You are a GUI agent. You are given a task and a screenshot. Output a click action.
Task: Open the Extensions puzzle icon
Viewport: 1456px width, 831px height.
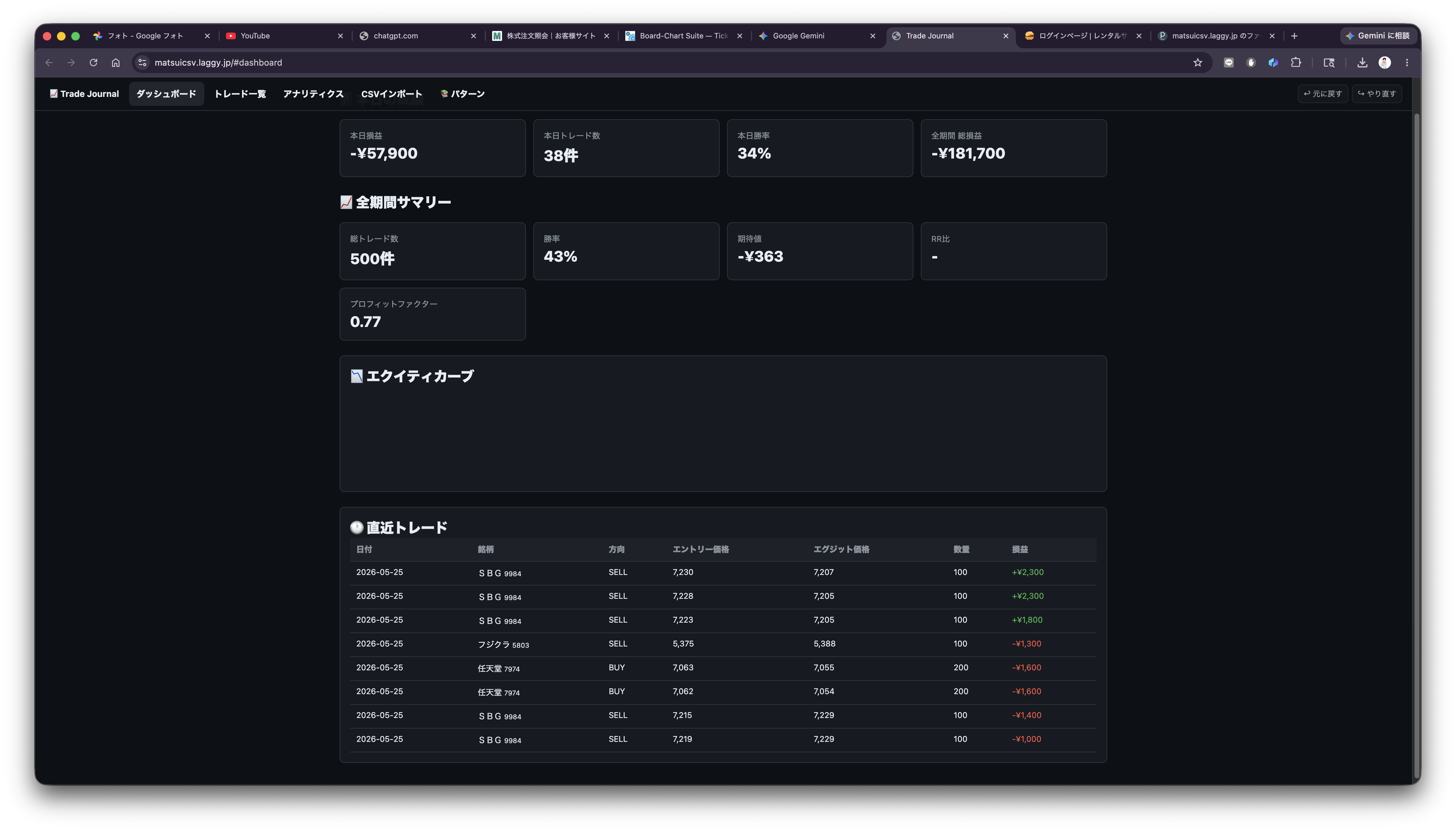click(1296, 63)
